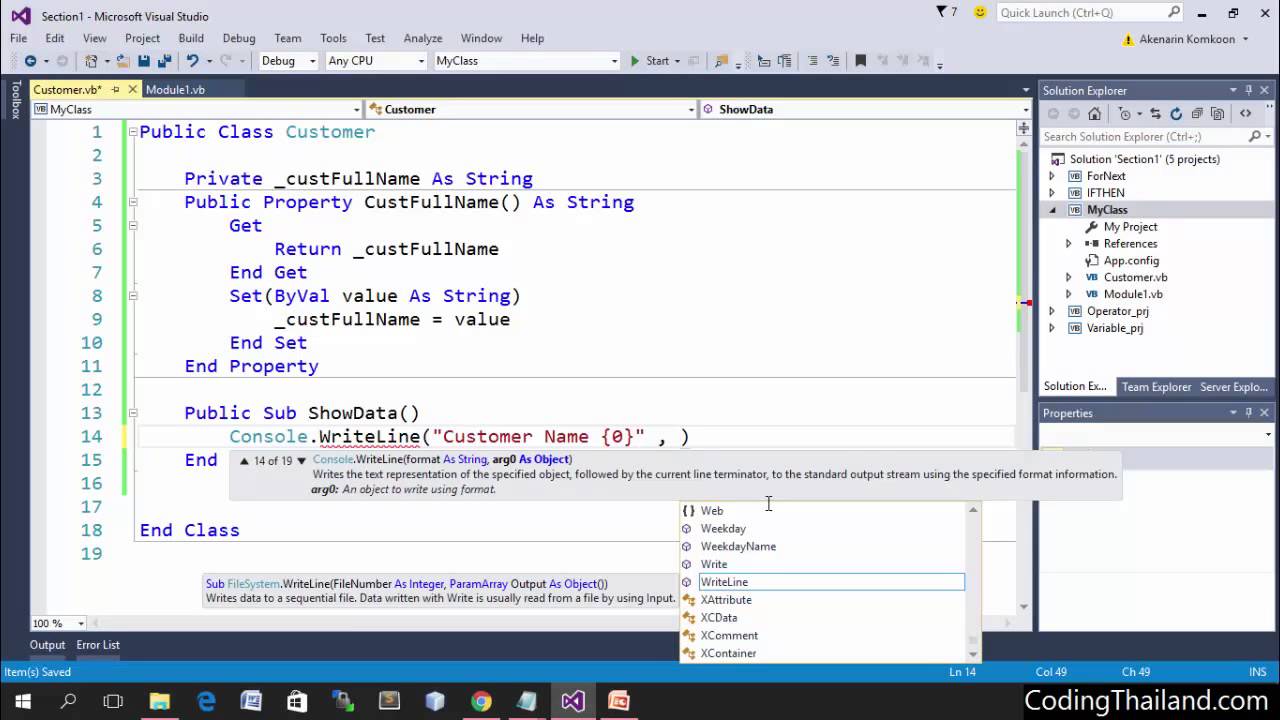Click the Save All toolbar icon

[x=164, y=61]
